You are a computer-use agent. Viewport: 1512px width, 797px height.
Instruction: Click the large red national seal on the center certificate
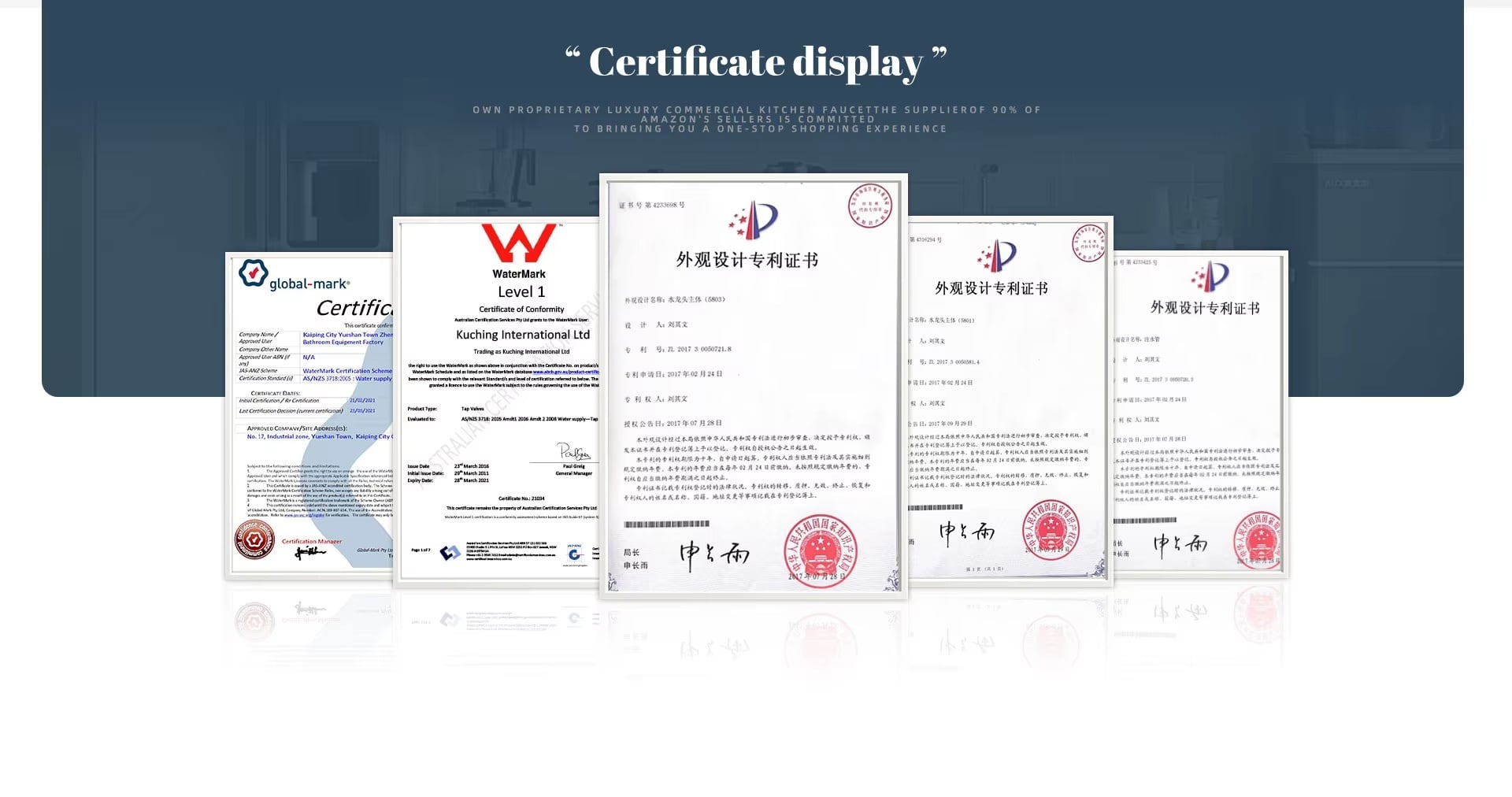click(821, 550)
